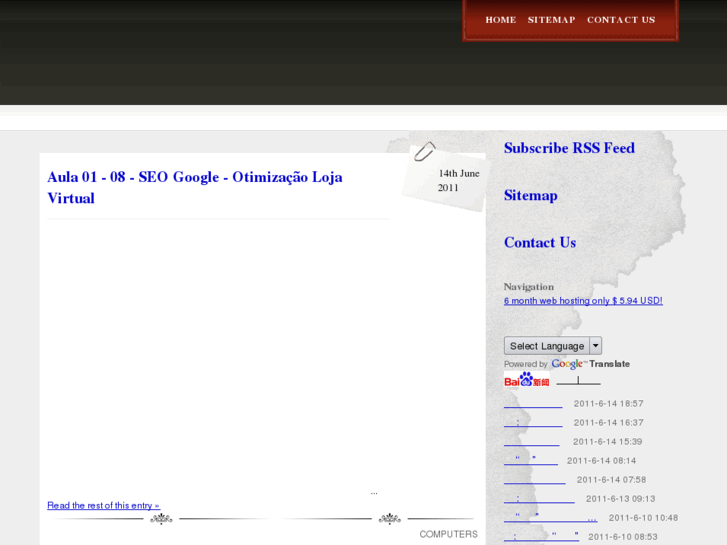
Task: Open the news item dated 2011-6-14 16:37
Action: (x=533, y=423)
